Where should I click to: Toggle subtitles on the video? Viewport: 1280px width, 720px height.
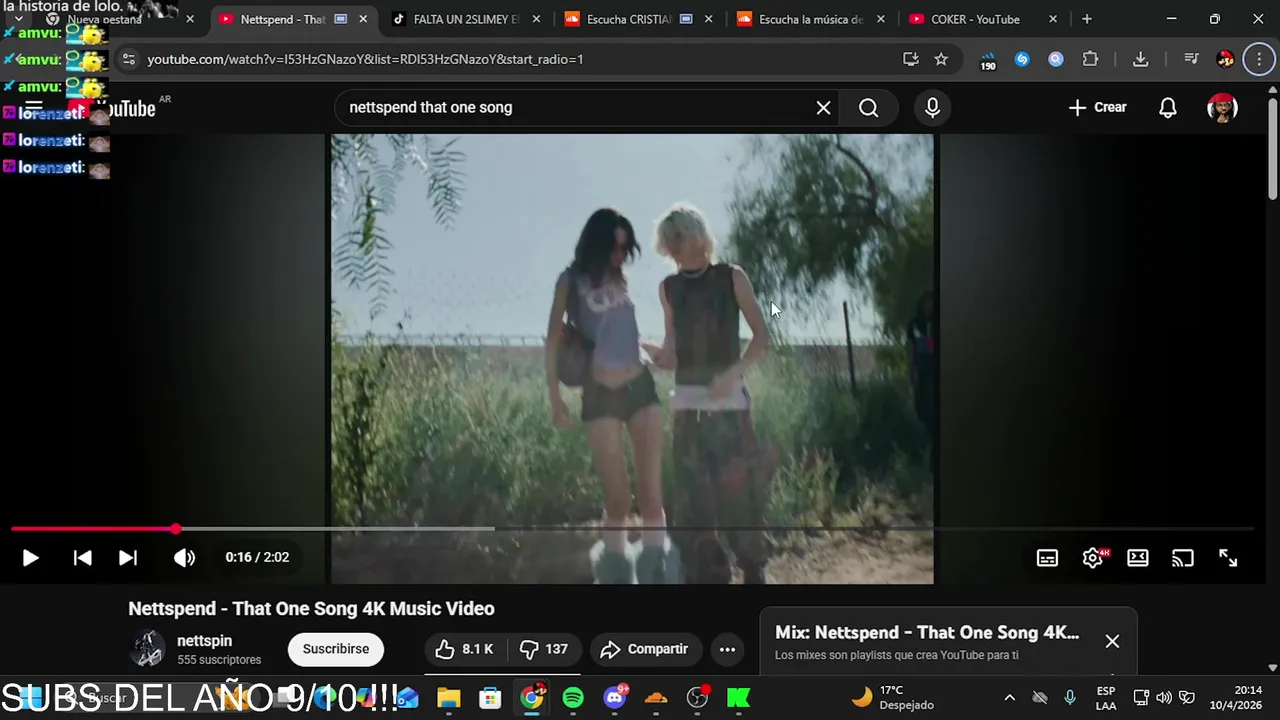1047,558
